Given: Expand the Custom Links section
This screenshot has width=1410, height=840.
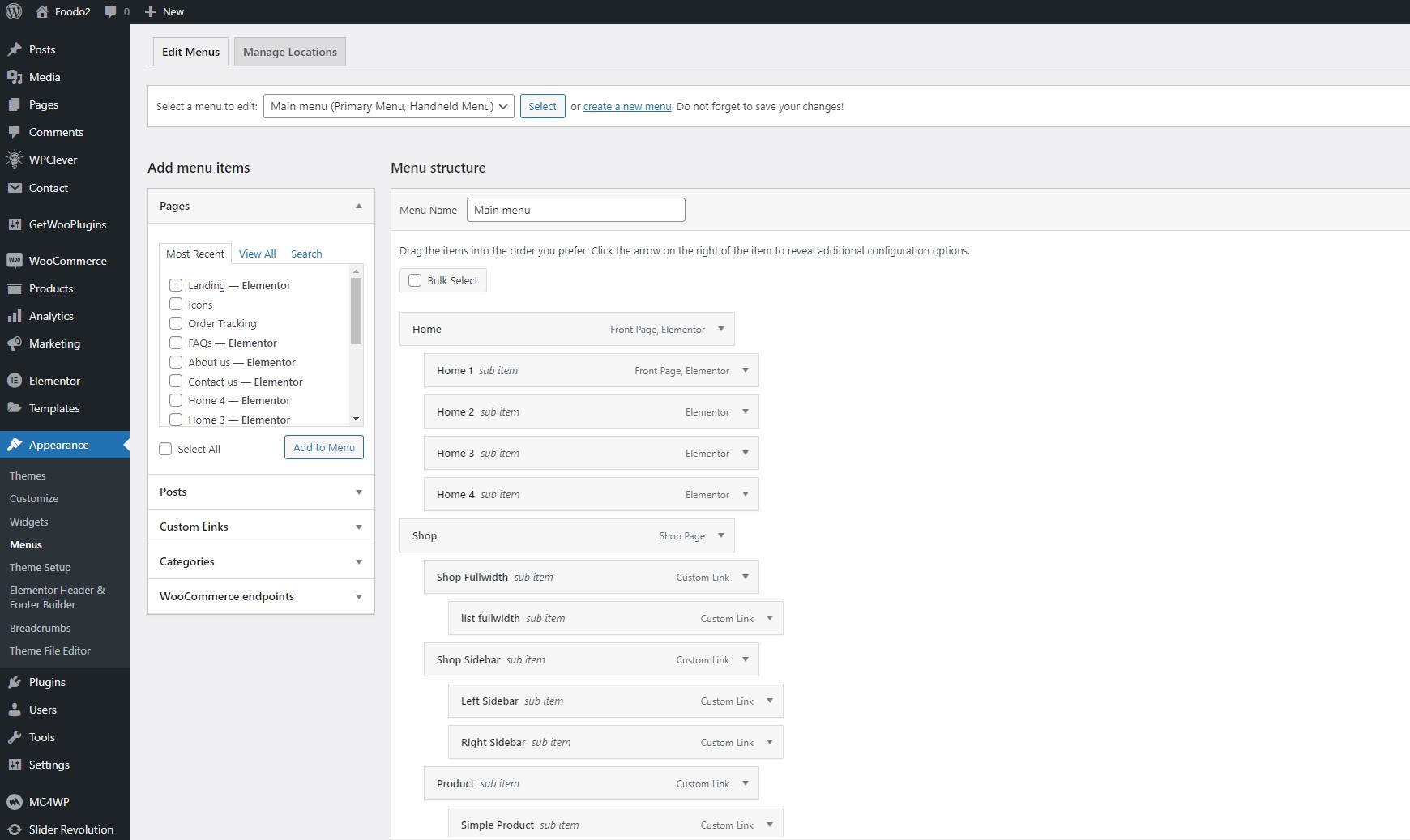Looking at the screenshot, I should pos(261,527).
